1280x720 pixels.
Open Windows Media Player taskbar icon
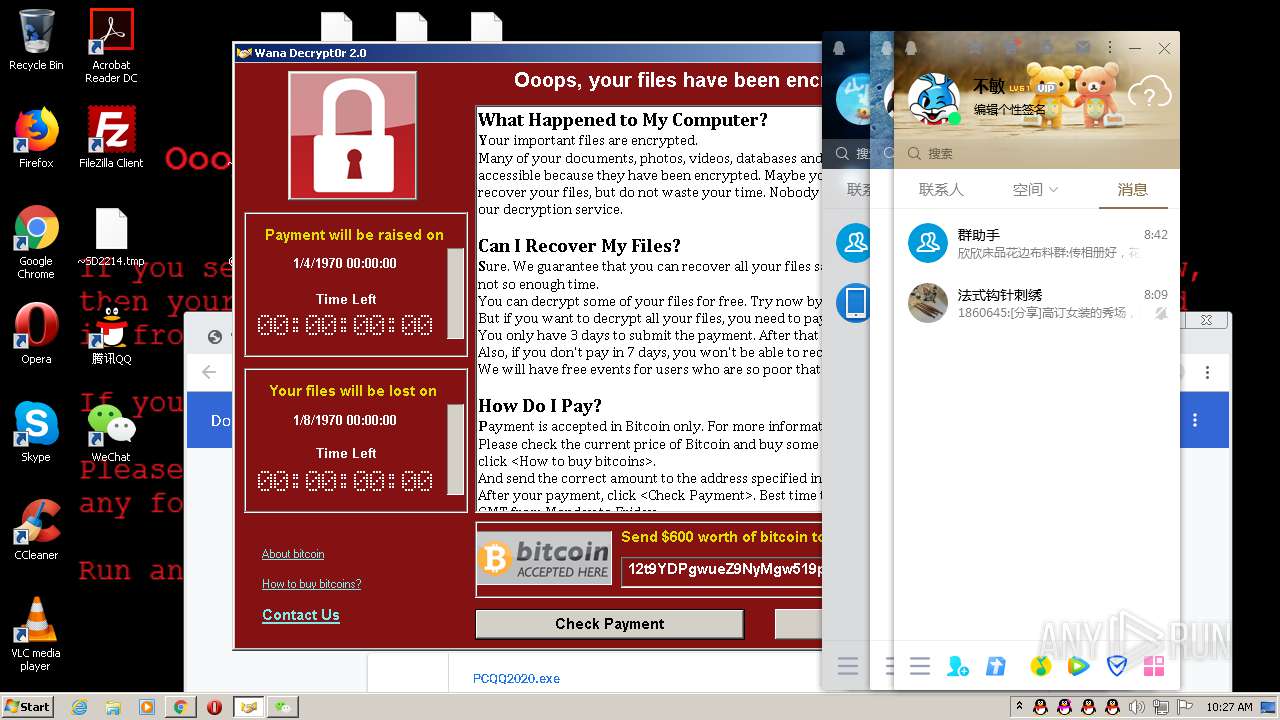point(147,707)
